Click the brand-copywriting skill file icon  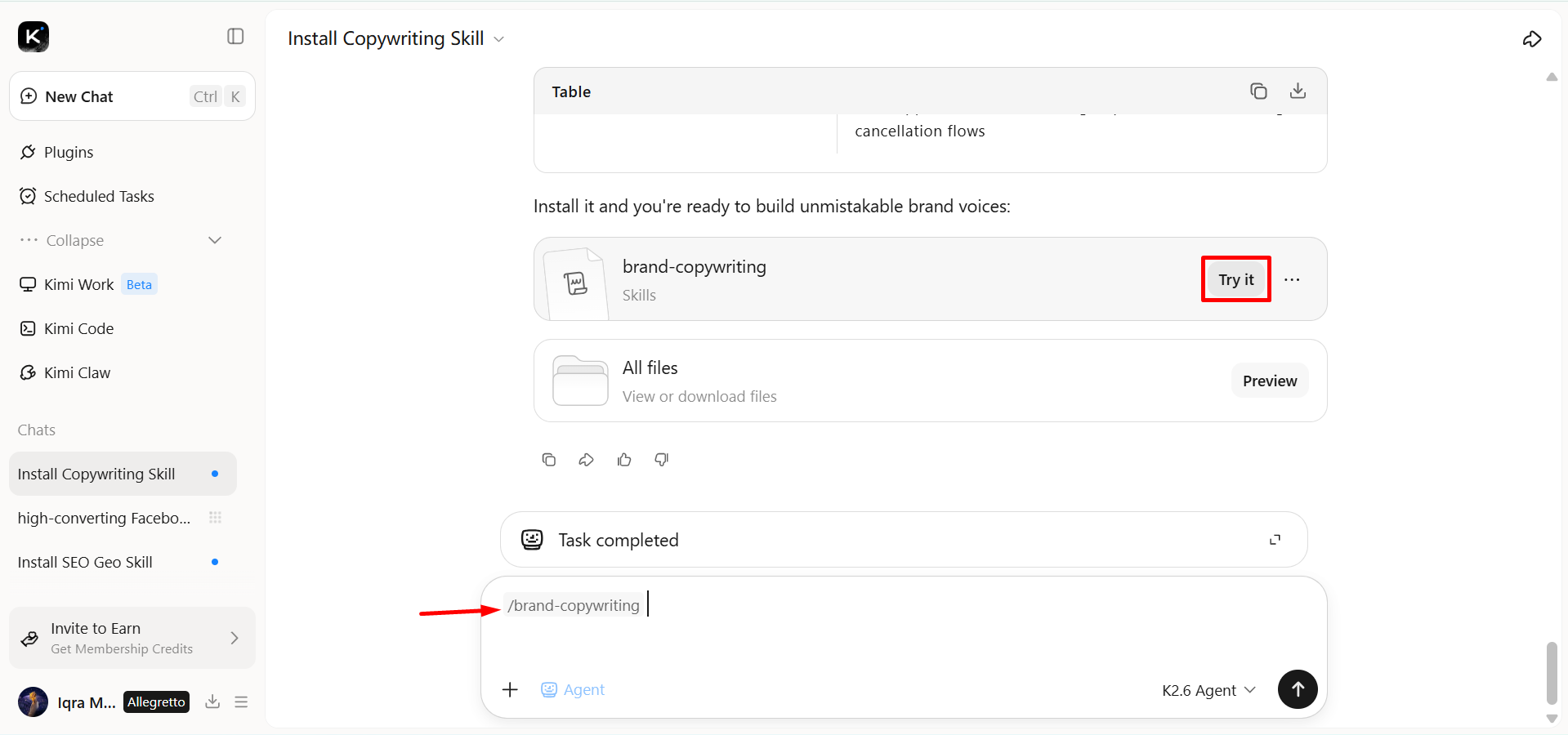tap(576, 283)
